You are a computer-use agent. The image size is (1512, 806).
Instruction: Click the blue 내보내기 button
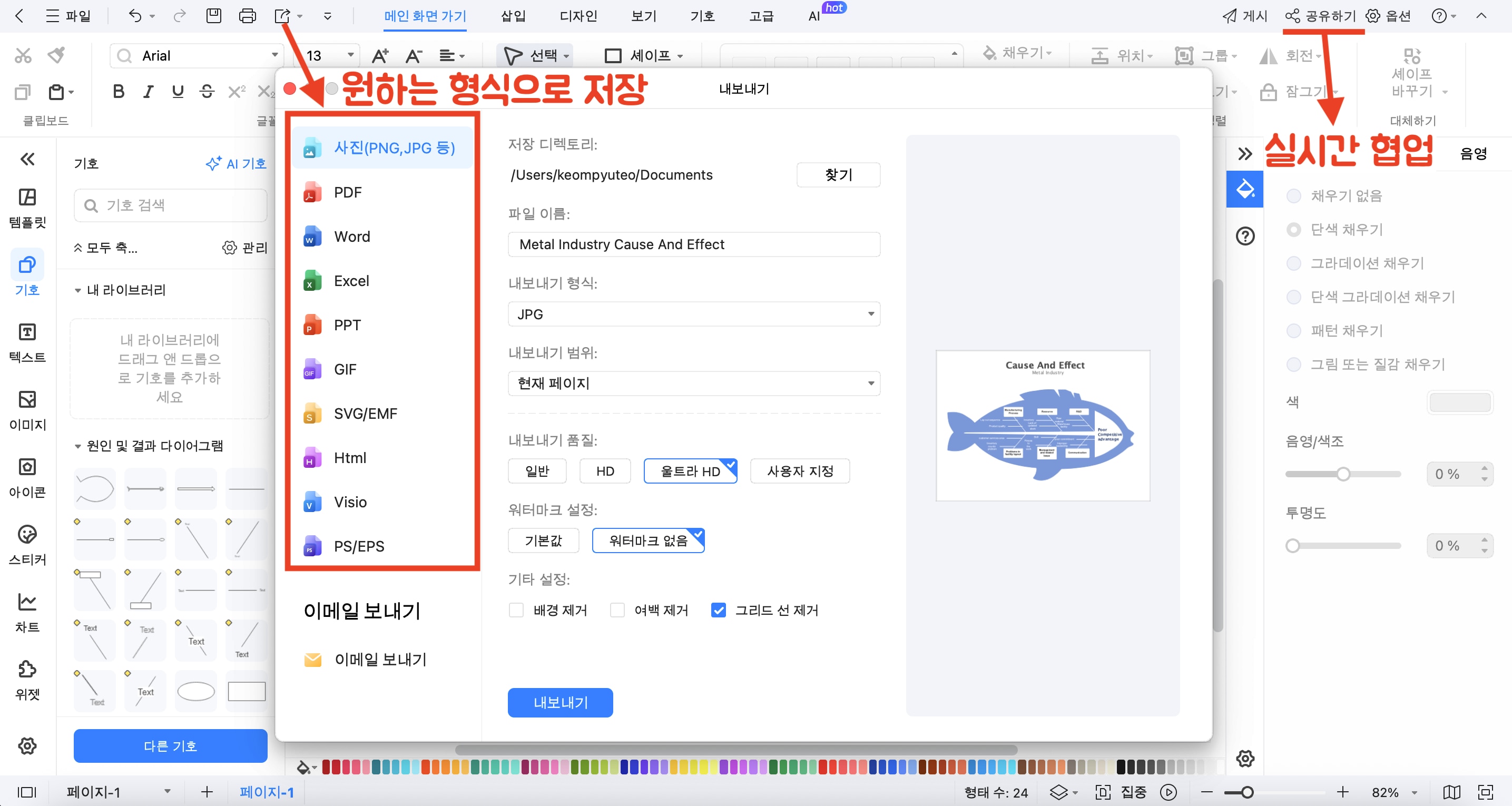(x=560, y=702)
